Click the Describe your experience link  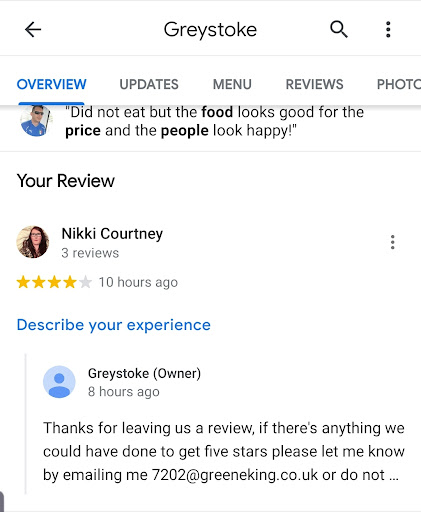click(x=114, y=325)
